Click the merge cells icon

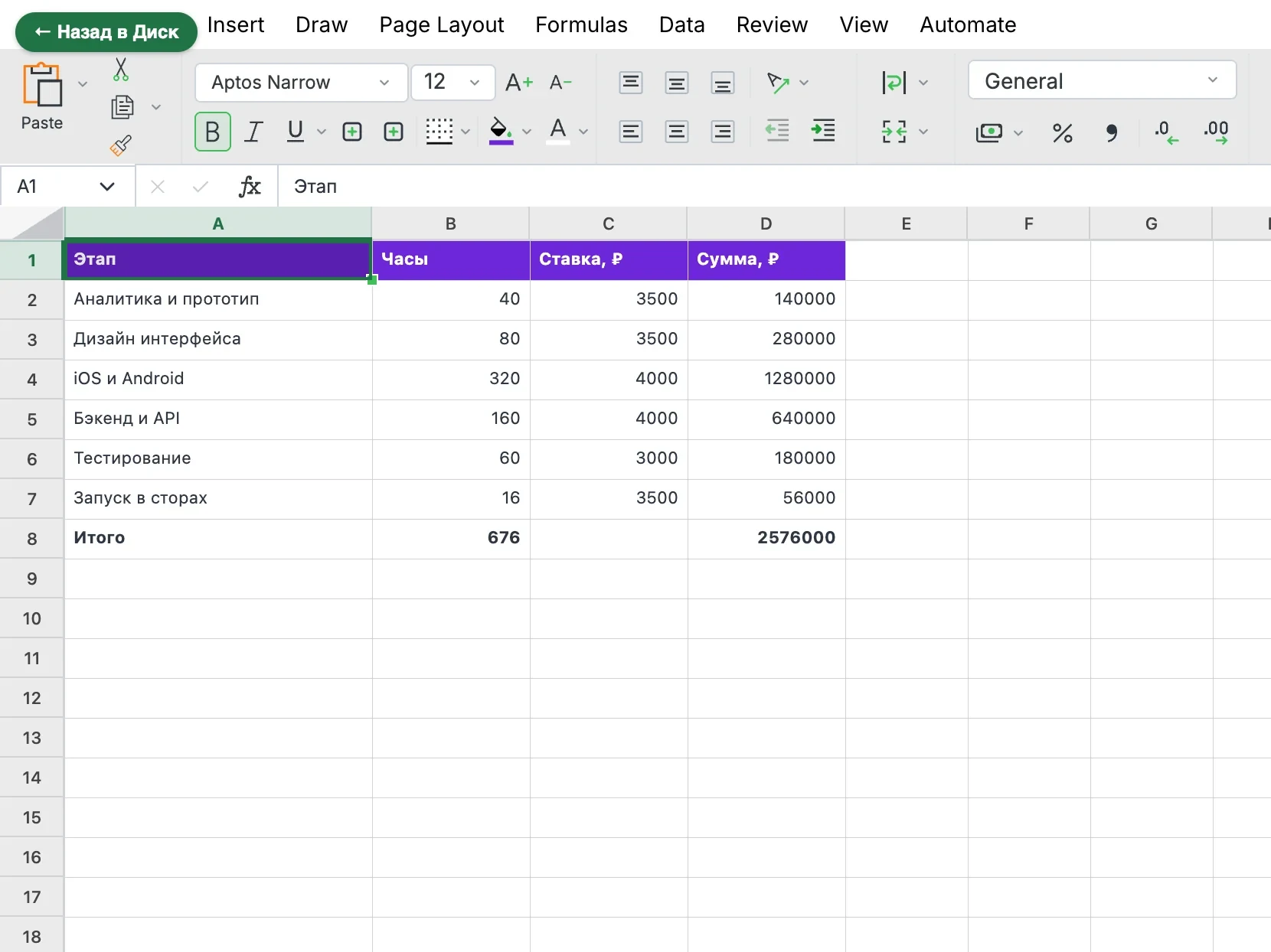click(894, 132)
